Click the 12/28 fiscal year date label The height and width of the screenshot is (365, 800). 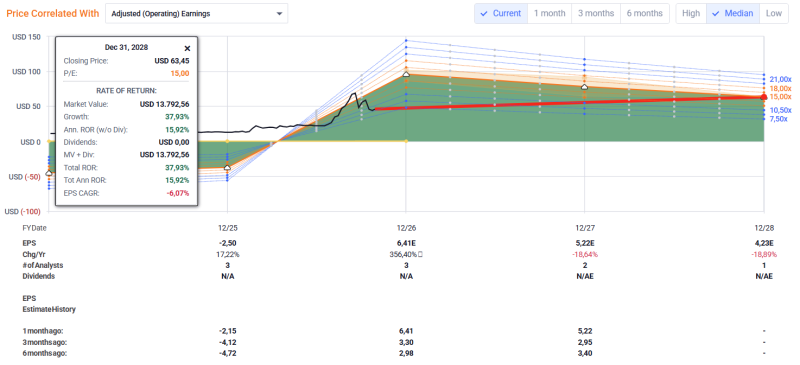click(x=764, y=228)
